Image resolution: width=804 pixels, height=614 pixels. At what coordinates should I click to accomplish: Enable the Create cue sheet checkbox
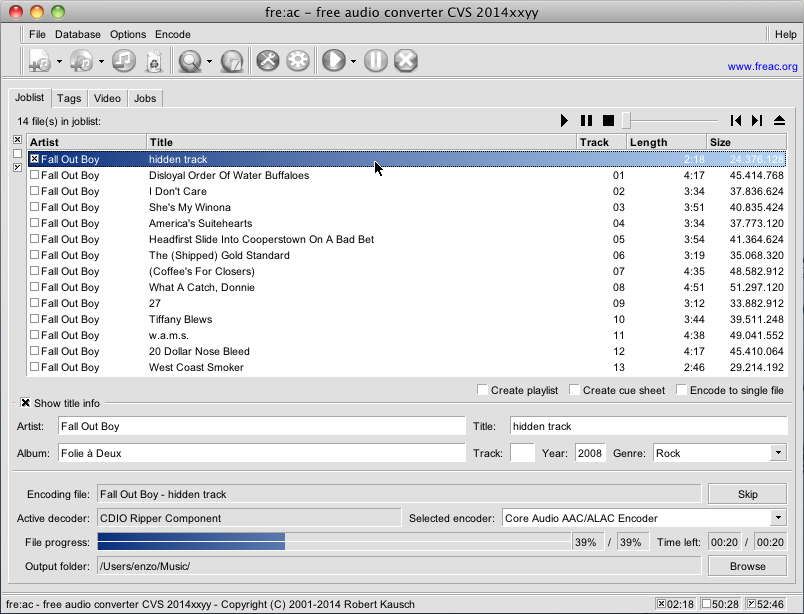point(574,390)
